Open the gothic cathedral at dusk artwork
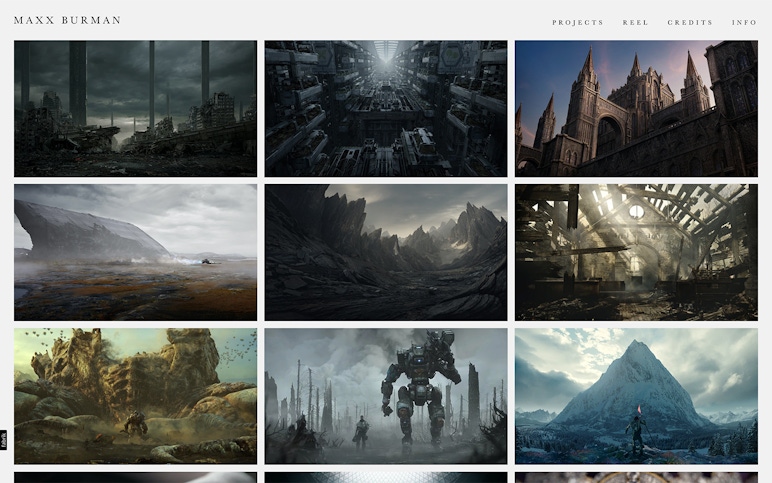Viewport: 772px width, 483px height. point(636,108)
